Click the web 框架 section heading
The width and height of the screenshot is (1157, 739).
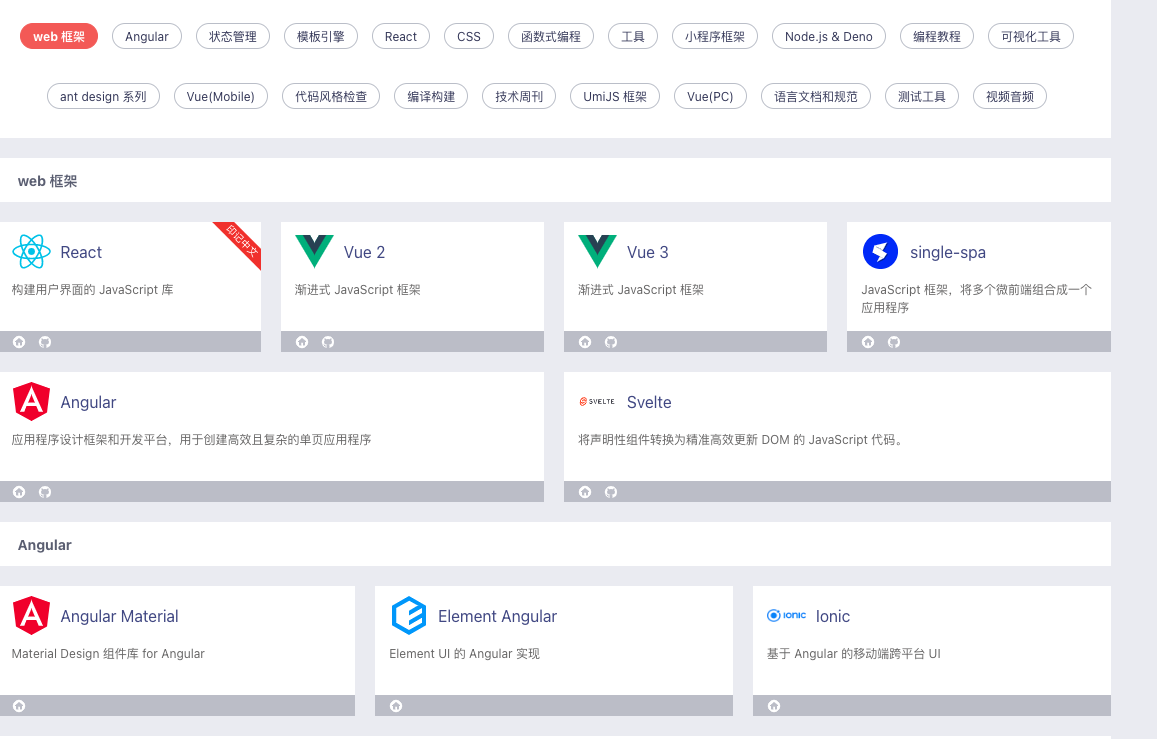pos(47,181)
